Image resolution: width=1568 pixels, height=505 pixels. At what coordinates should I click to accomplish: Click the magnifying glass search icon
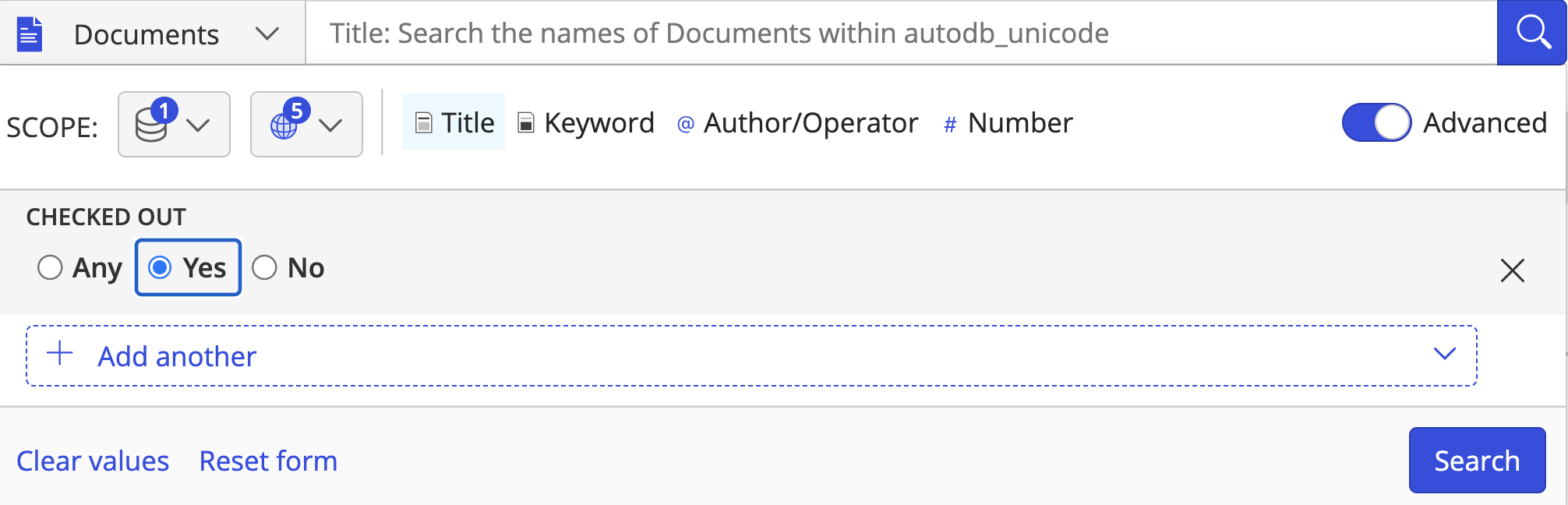point(1532,33)
